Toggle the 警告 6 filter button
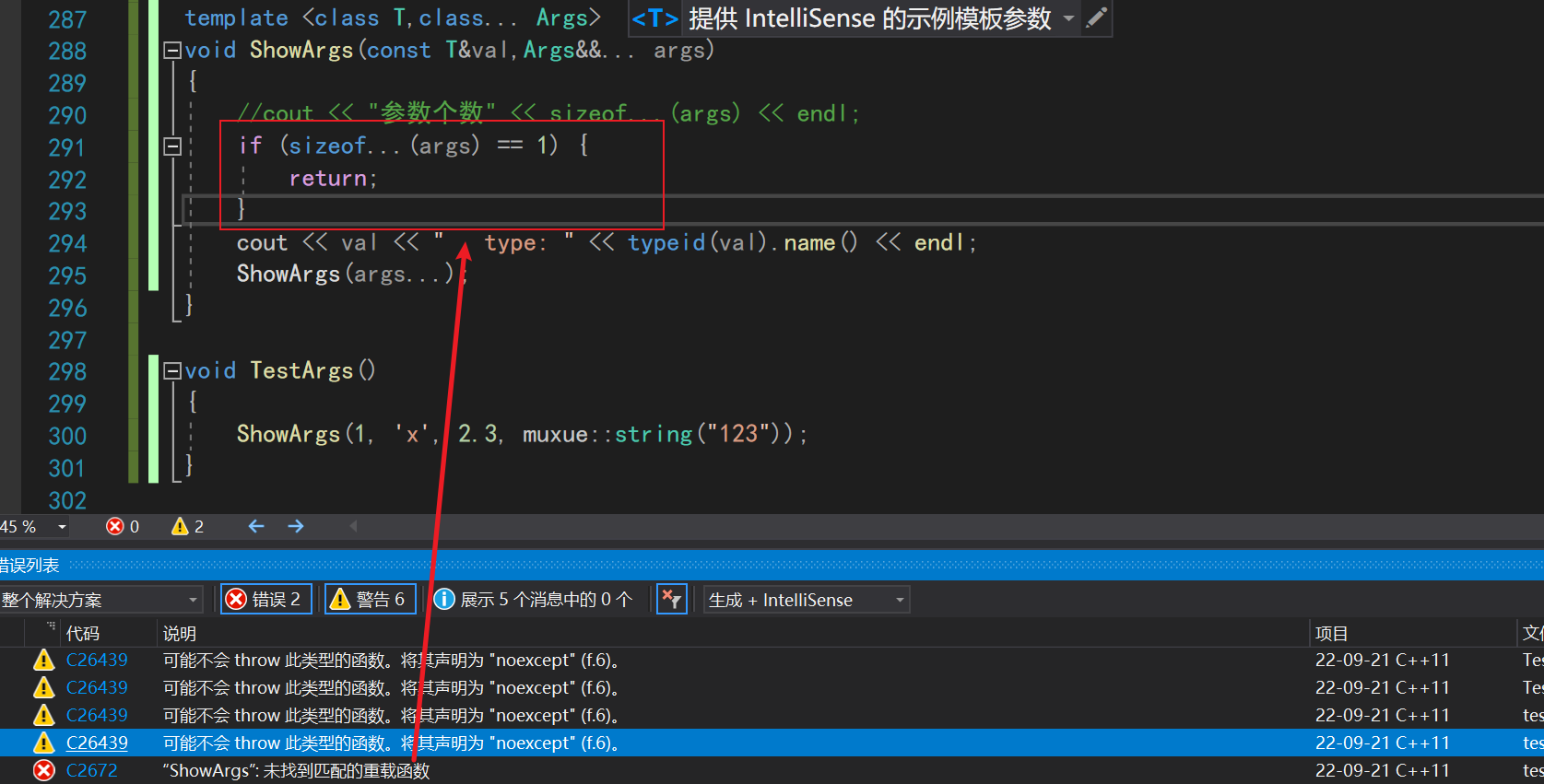Screen dimensions: 1544x784 370,600
